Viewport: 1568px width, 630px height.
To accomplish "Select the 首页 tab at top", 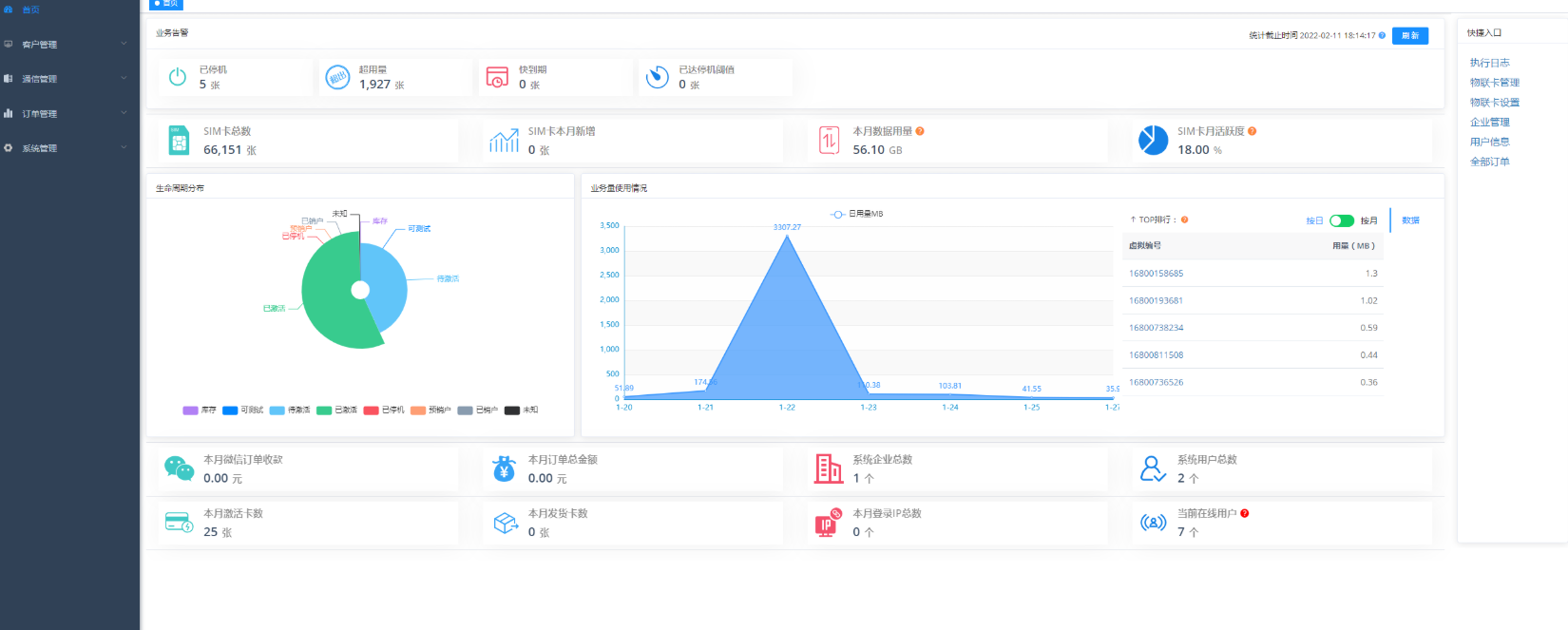I will [165, 5].
